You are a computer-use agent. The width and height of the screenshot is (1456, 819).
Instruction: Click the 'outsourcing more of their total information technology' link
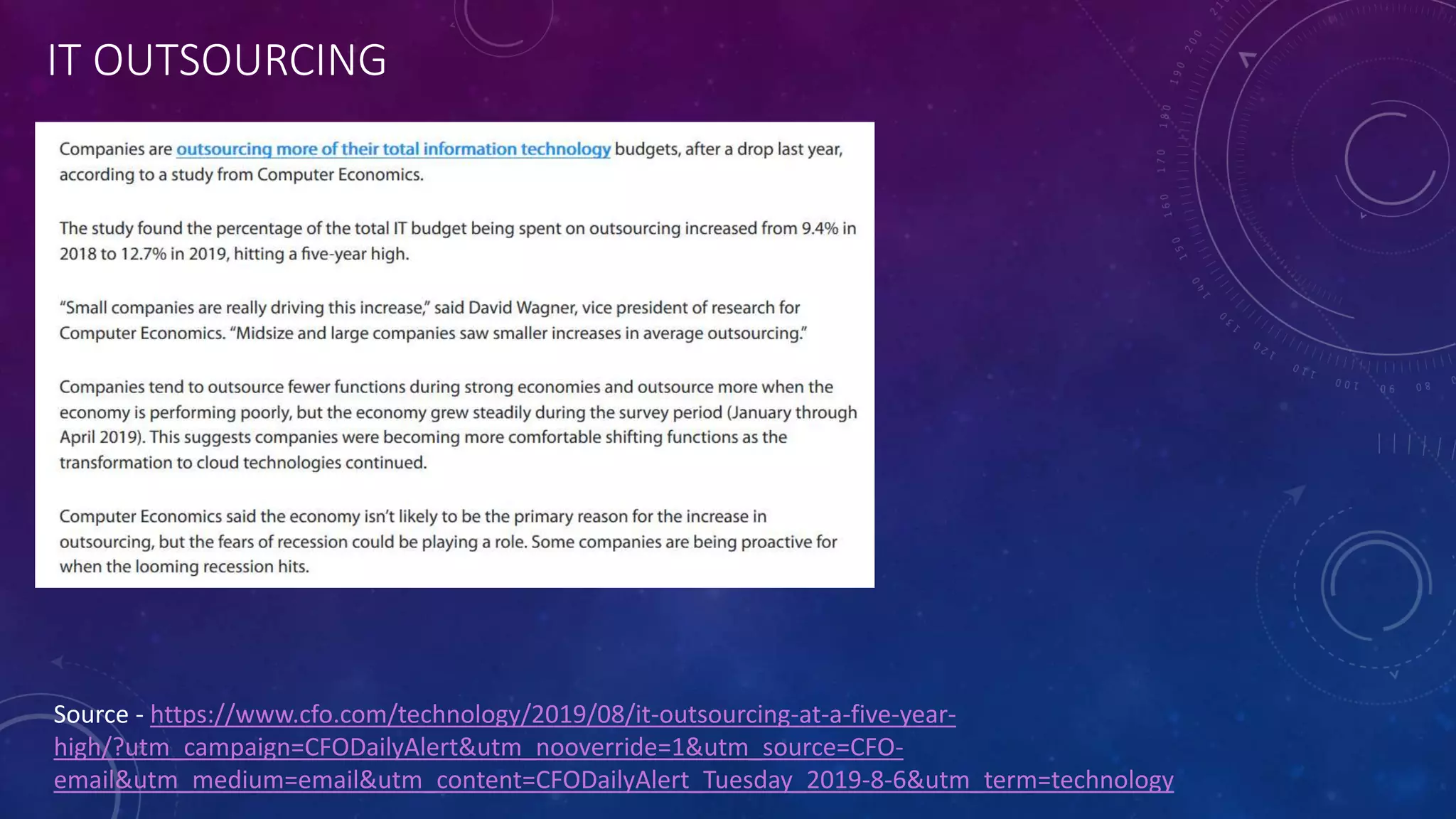coord(393,149)
